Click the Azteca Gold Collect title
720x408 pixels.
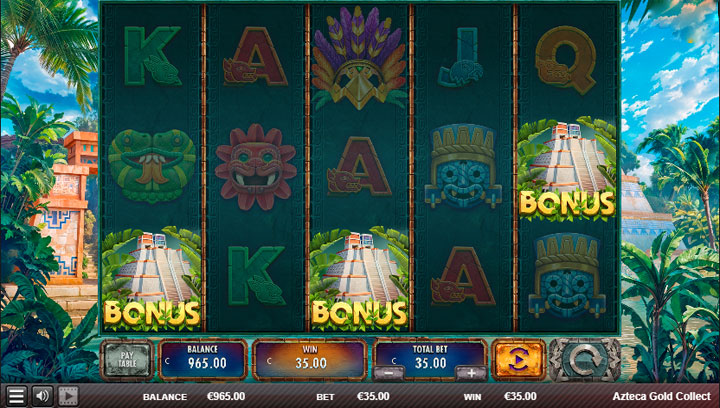coord(662,396)
